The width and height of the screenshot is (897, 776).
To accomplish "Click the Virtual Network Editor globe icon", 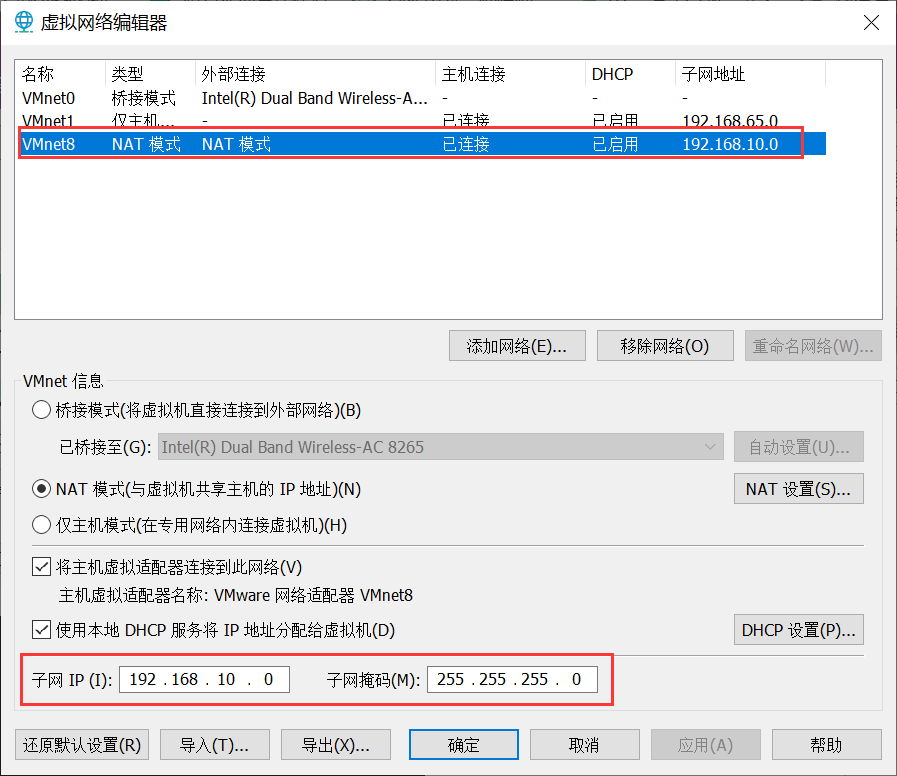I will (24, 22).
